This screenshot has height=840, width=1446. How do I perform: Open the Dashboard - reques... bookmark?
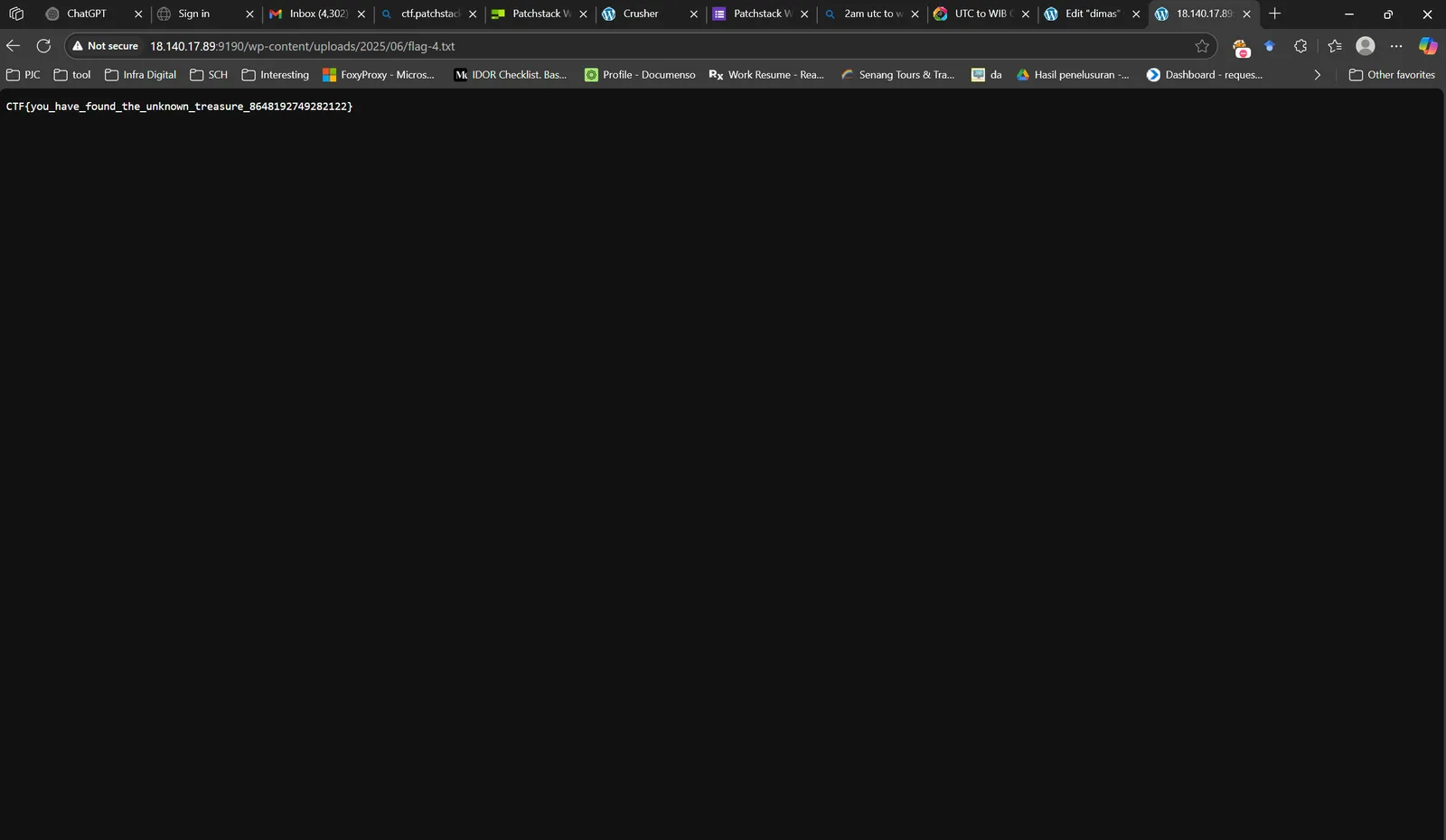tap(1205, 75)
